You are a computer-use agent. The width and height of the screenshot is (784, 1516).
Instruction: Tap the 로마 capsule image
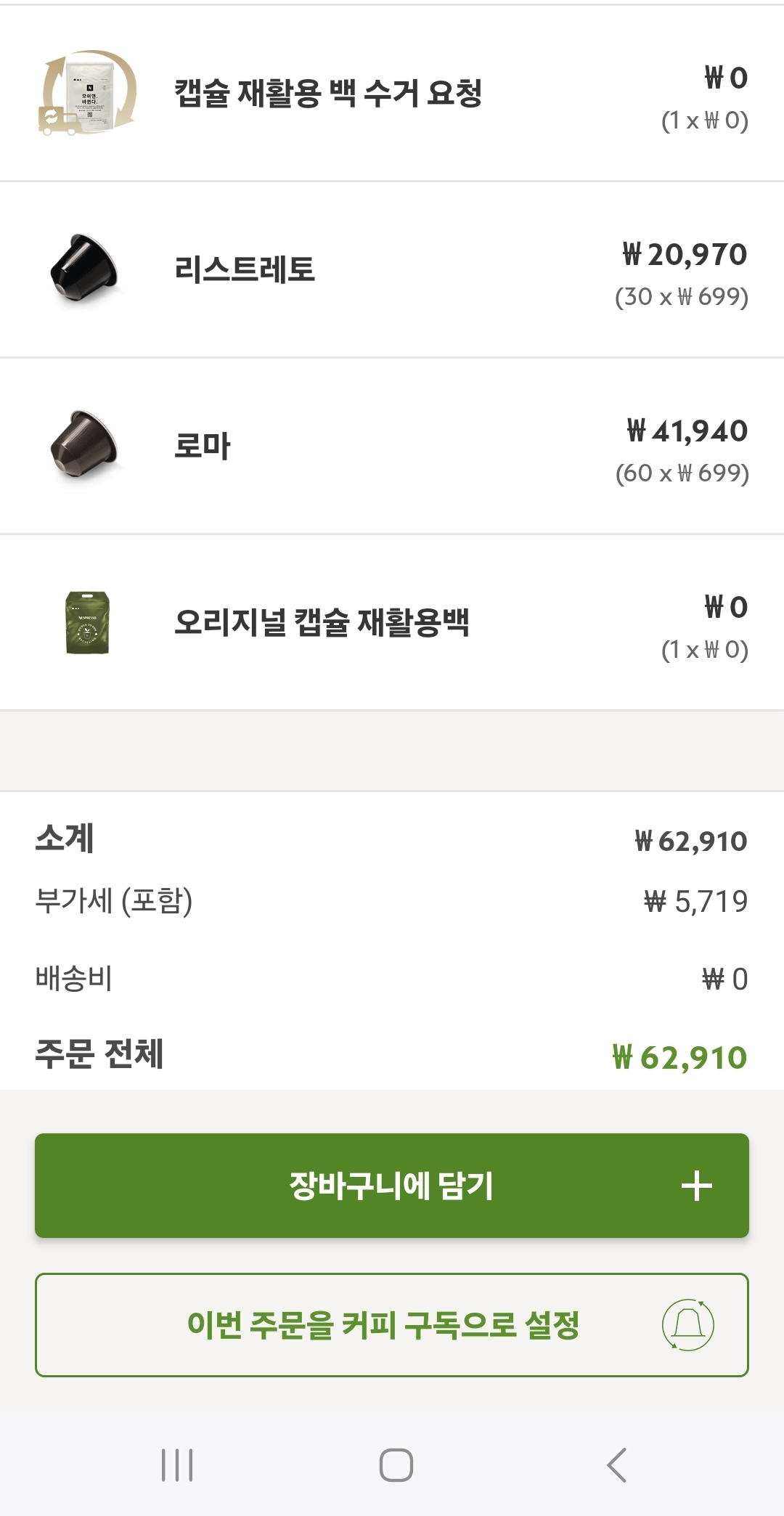pyautogui.click(x=84, y=445)
